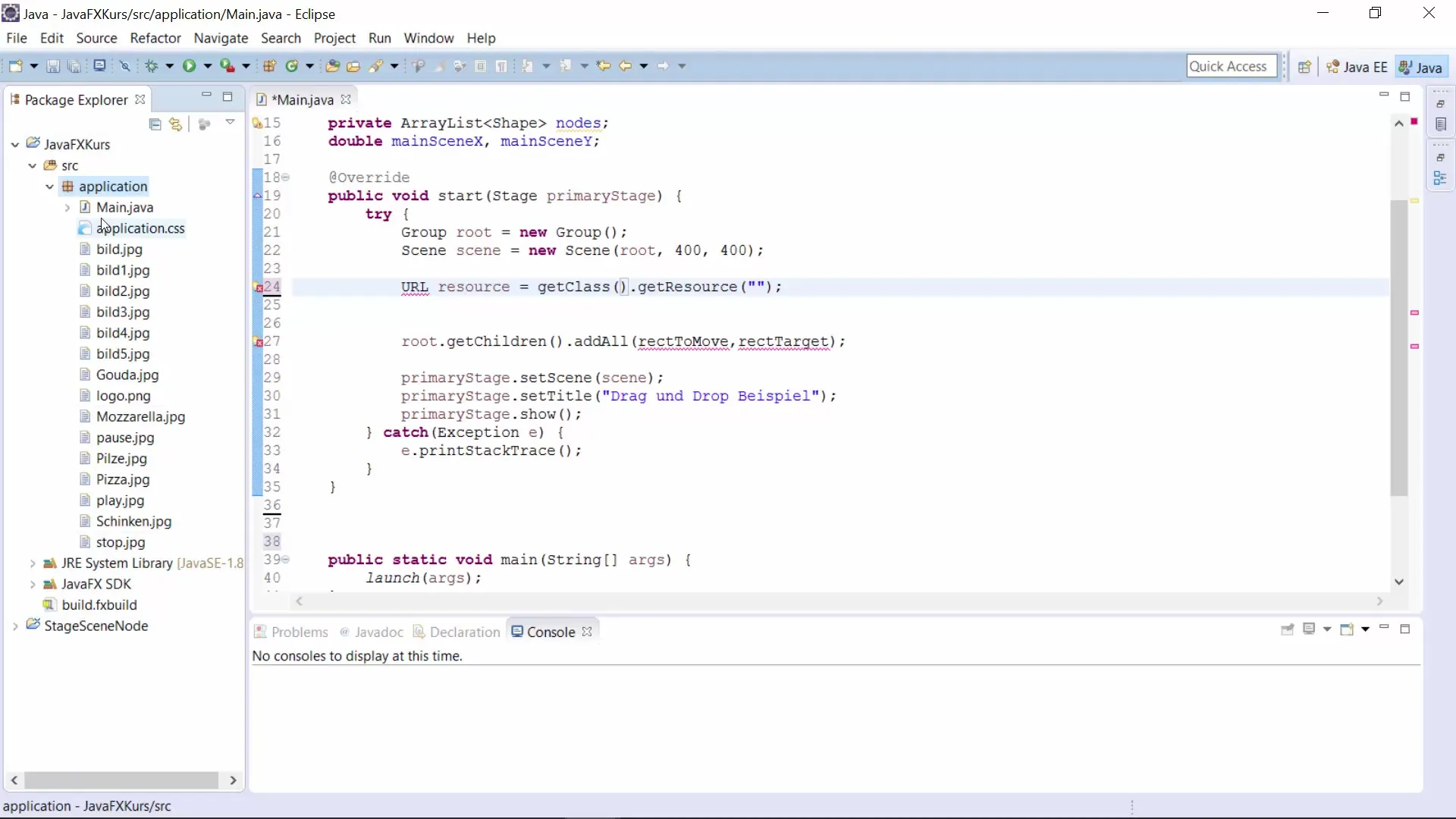This screenshot has height=819, width=1456.
Task: Collapse the JavaFXKurs project node
Action: [x=15, y=144]
